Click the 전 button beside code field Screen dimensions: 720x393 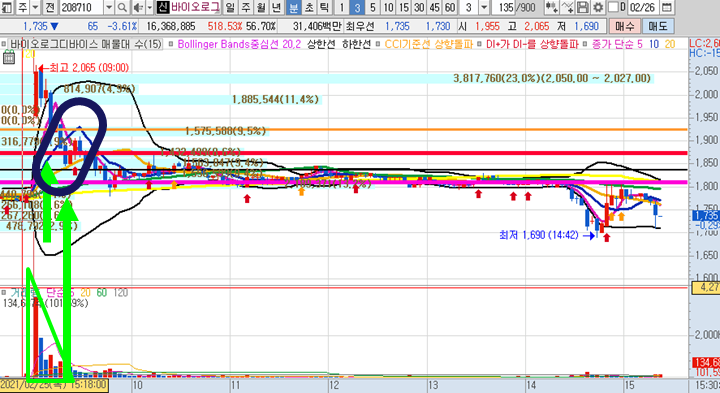pos(51,7)
